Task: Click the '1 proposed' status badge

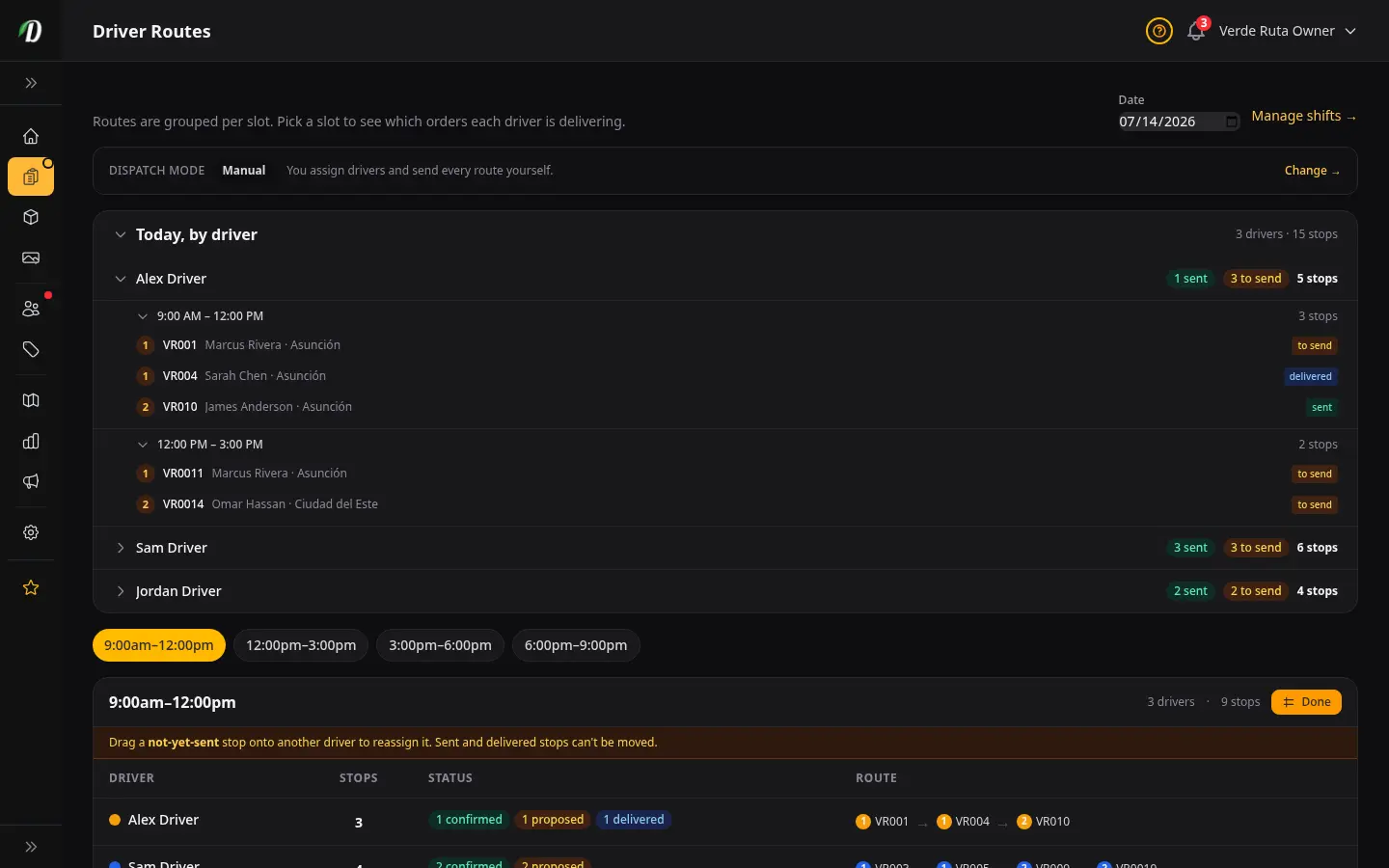Action: point(553,820)
